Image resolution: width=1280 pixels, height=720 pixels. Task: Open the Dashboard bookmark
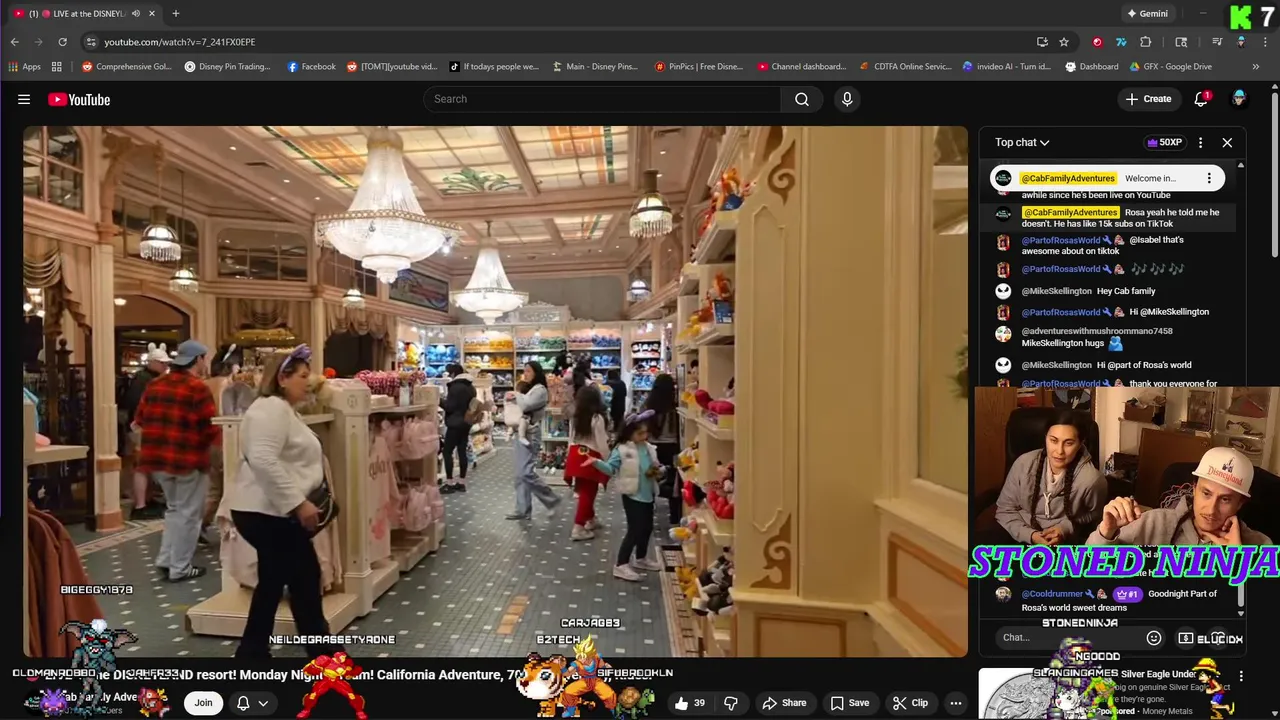pyautogui.click(x=1092, y=67)
